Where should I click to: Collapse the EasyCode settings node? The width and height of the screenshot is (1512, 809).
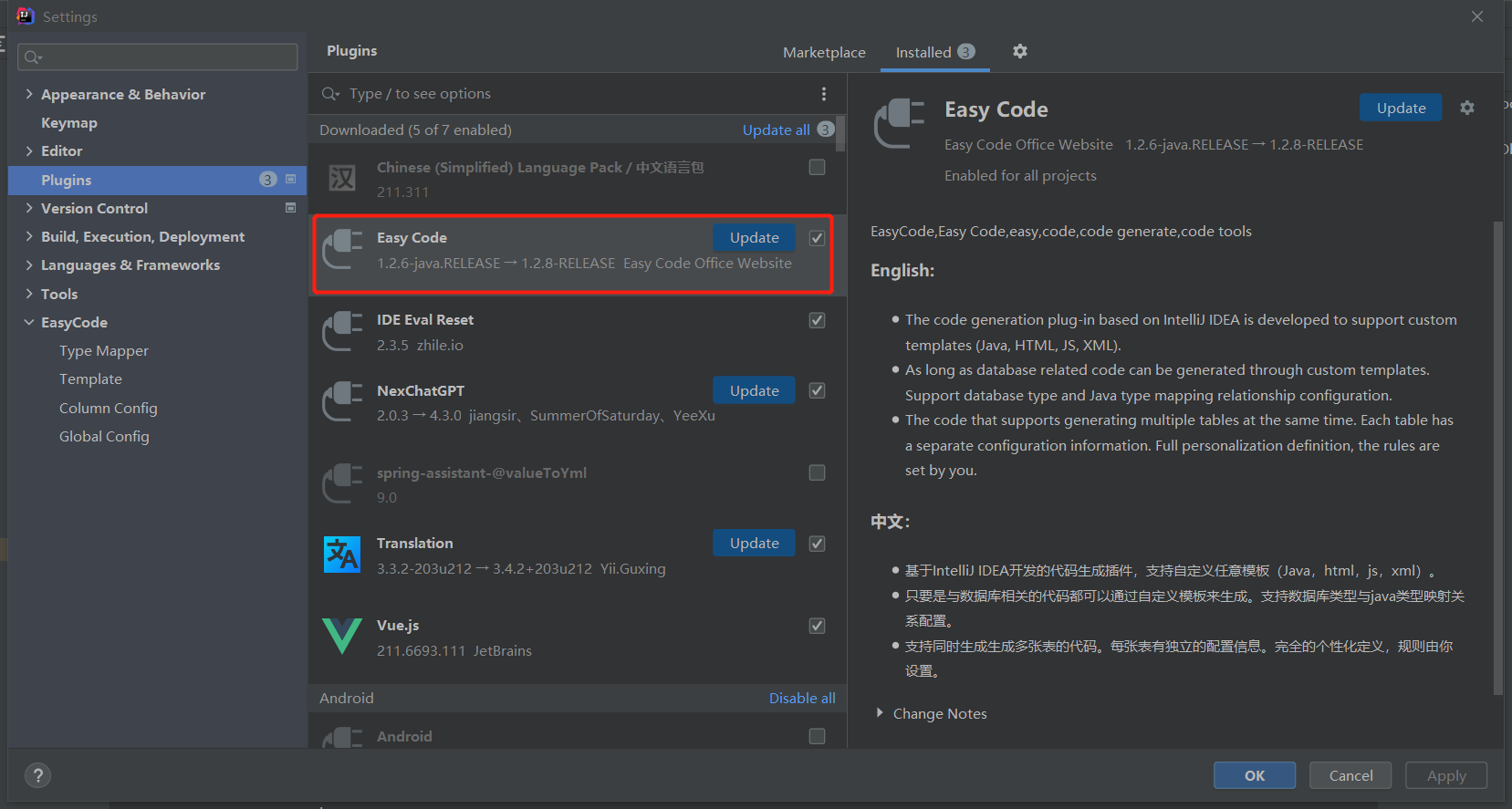coord(29,322)
